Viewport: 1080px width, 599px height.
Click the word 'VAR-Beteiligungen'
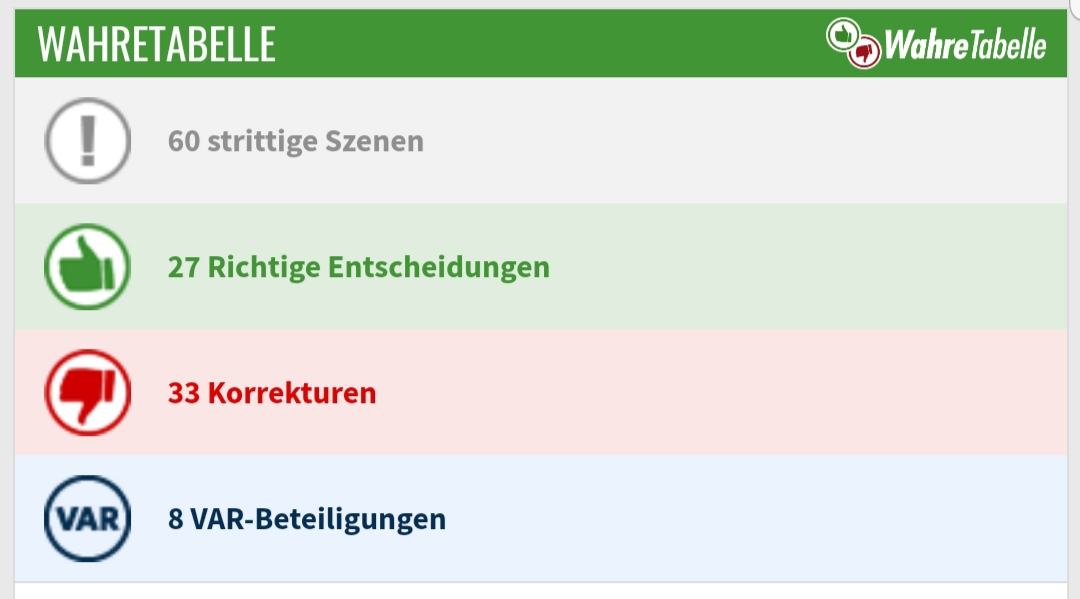point(317,520)
